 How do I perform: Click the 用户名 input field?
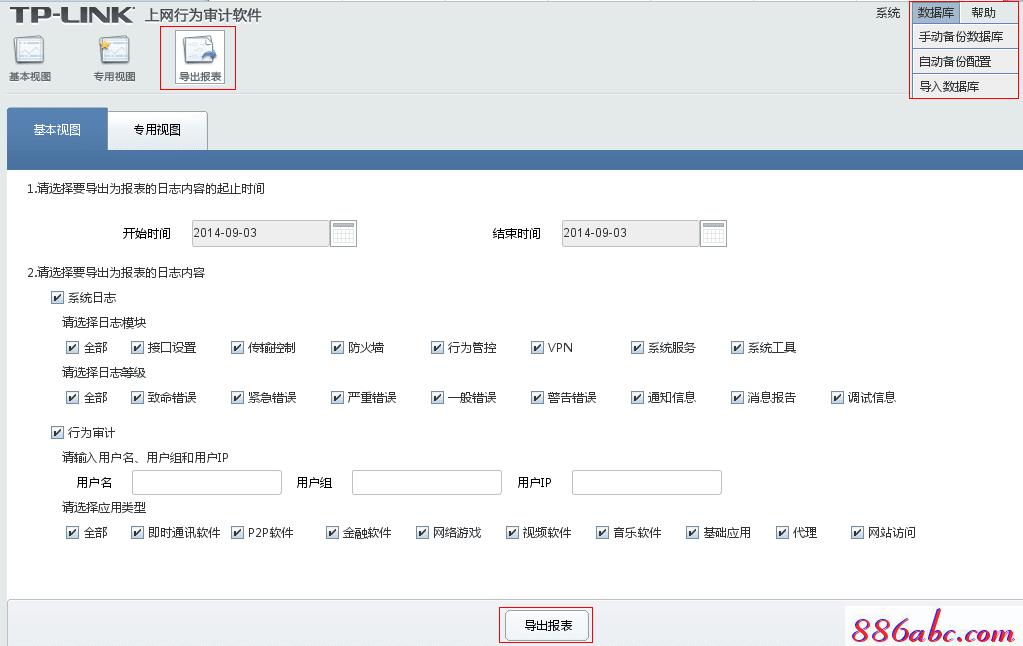tap(206, 482)
